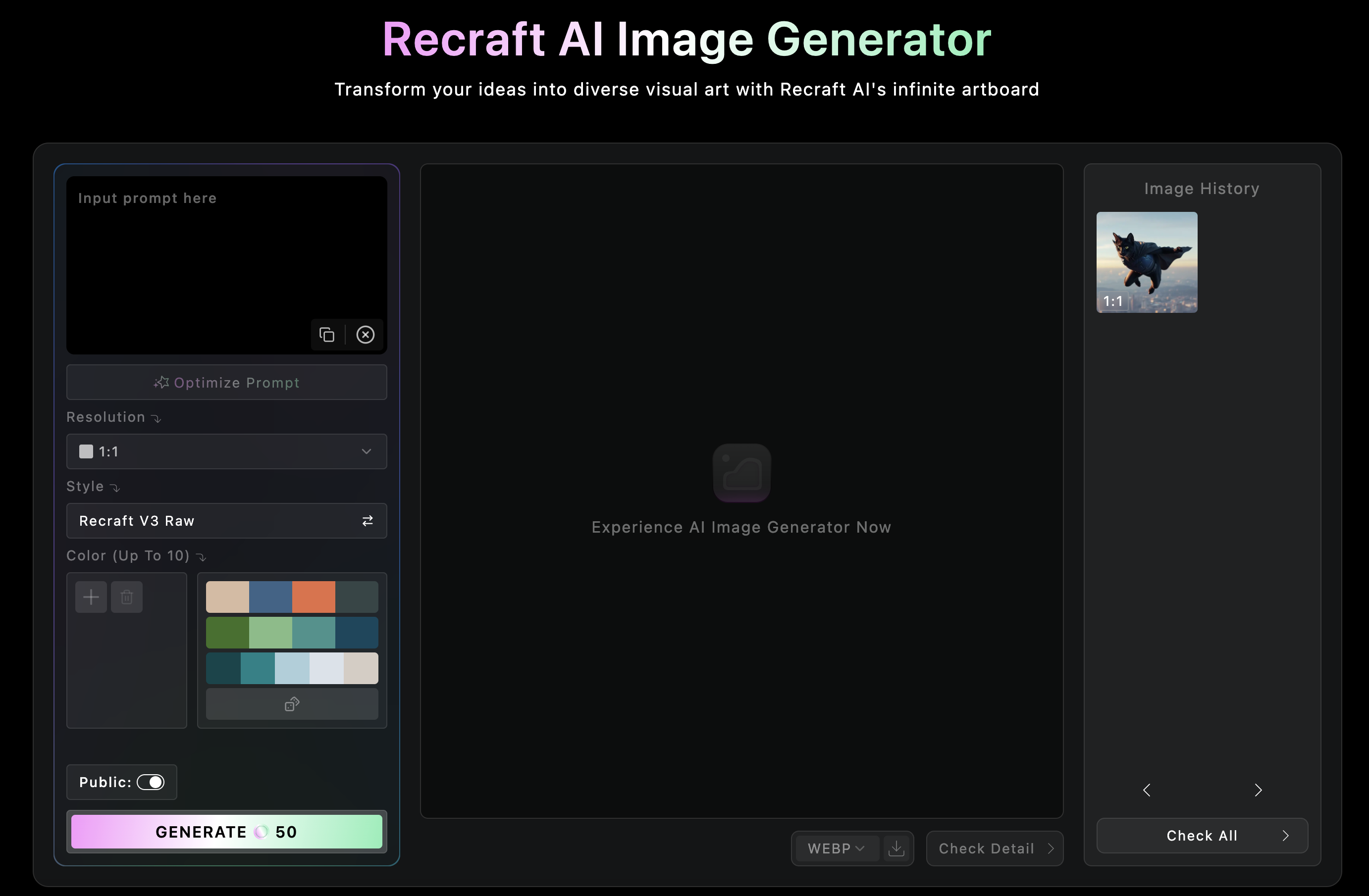The image size is (1369, 896).
Task: Click the clear prompt icon
Action: (x=365, y=334)
